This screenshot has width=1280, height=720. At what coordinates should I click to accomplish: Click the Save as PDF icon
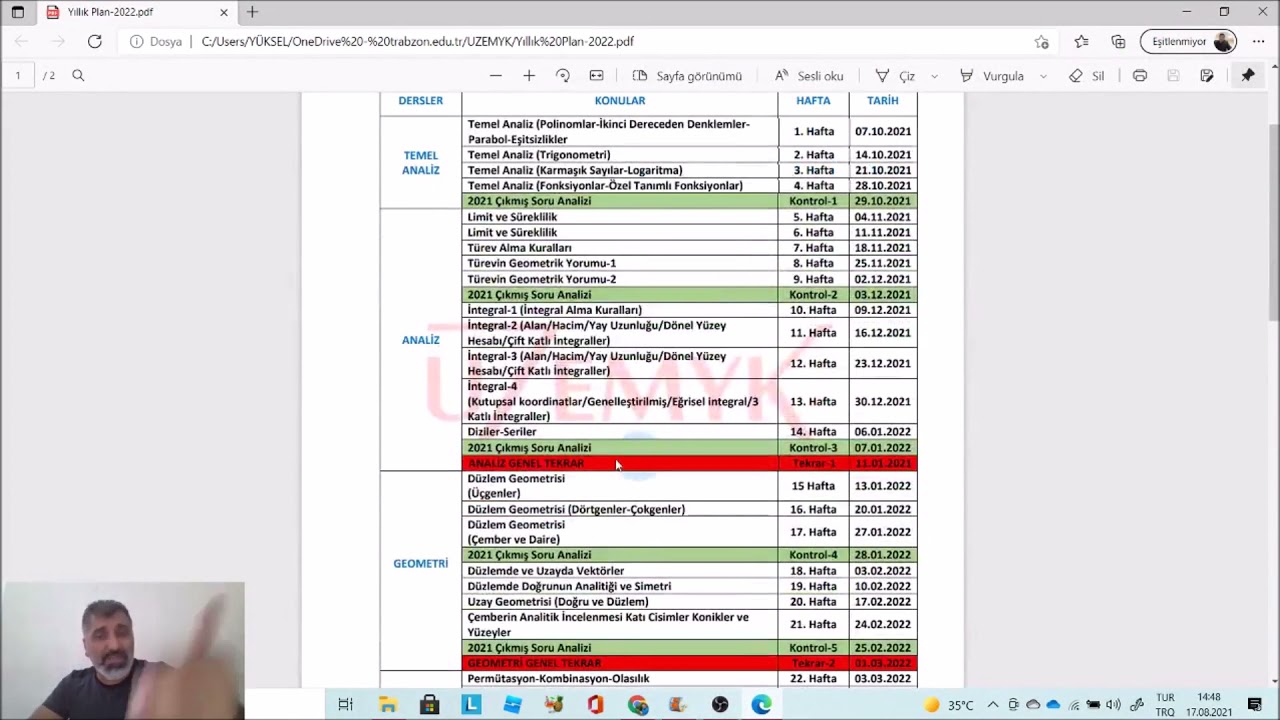(x=1207, y=76)
